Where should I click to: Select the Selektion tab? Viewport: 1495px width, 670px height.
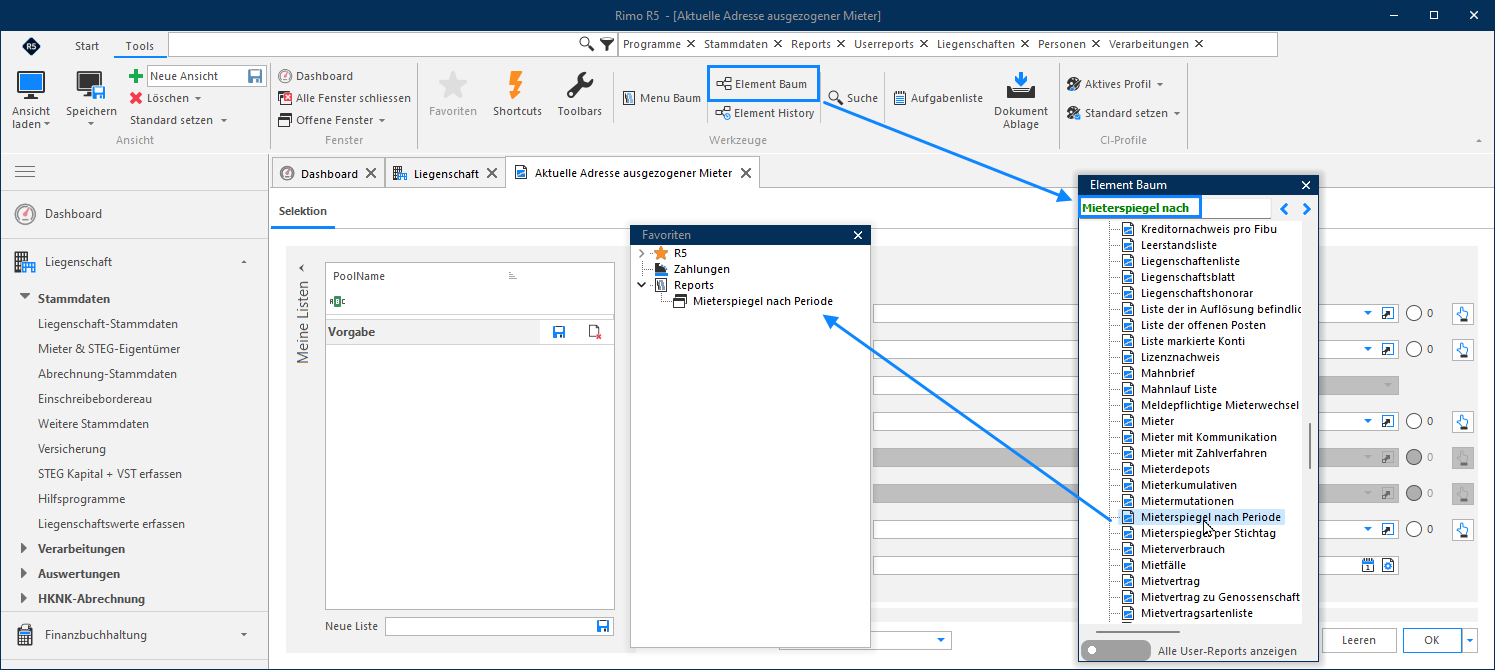point(303,211)
